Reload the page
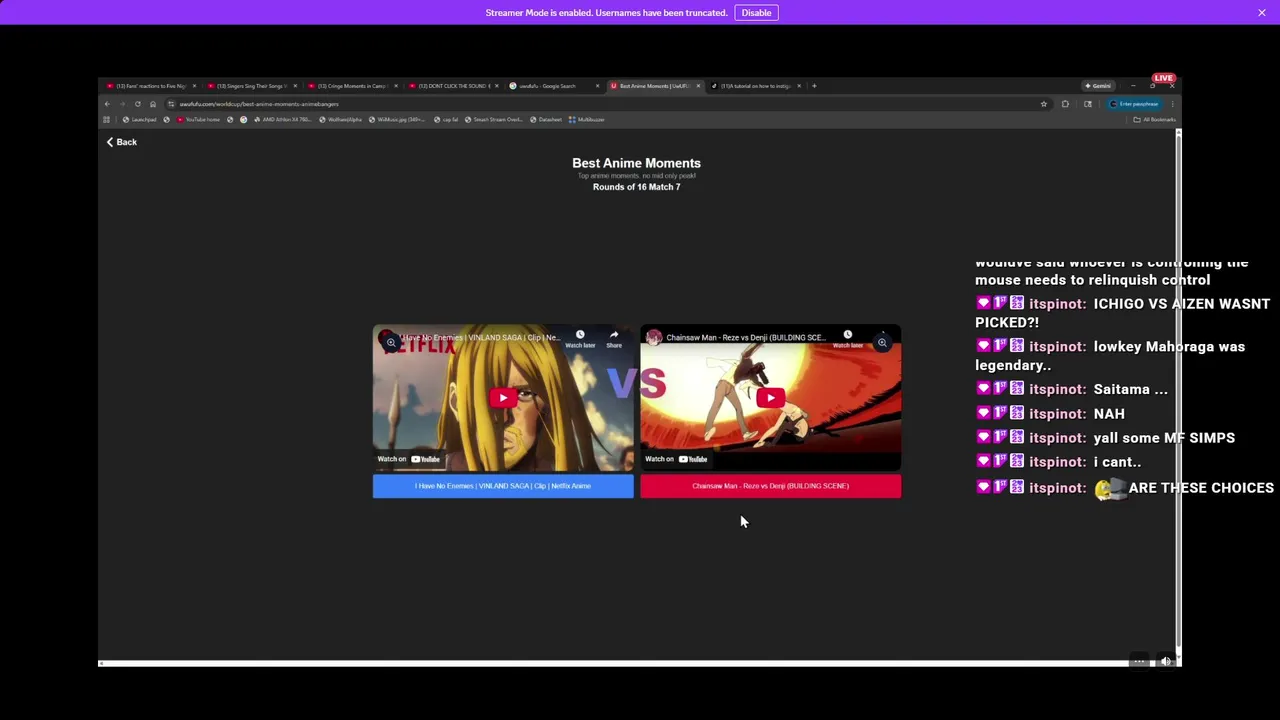1280x720 pixels. pos(137,104)
